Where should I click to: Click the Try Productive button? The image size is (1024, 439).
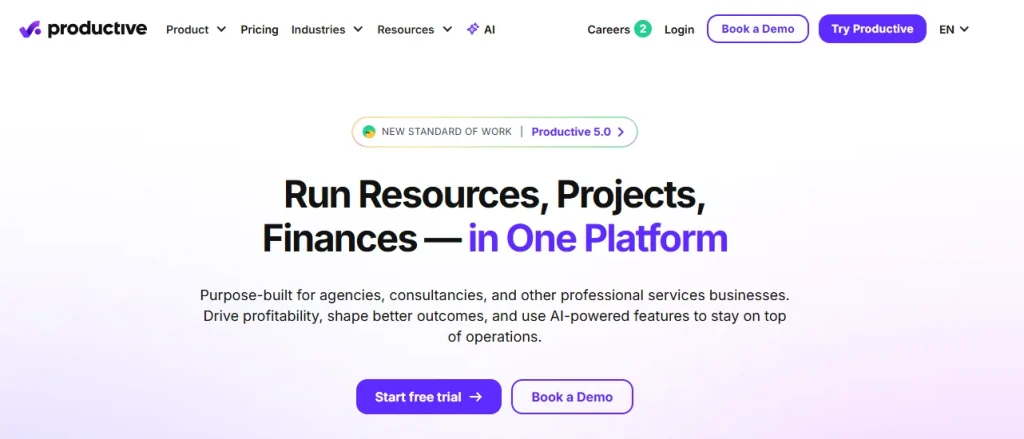click(872, 29)
